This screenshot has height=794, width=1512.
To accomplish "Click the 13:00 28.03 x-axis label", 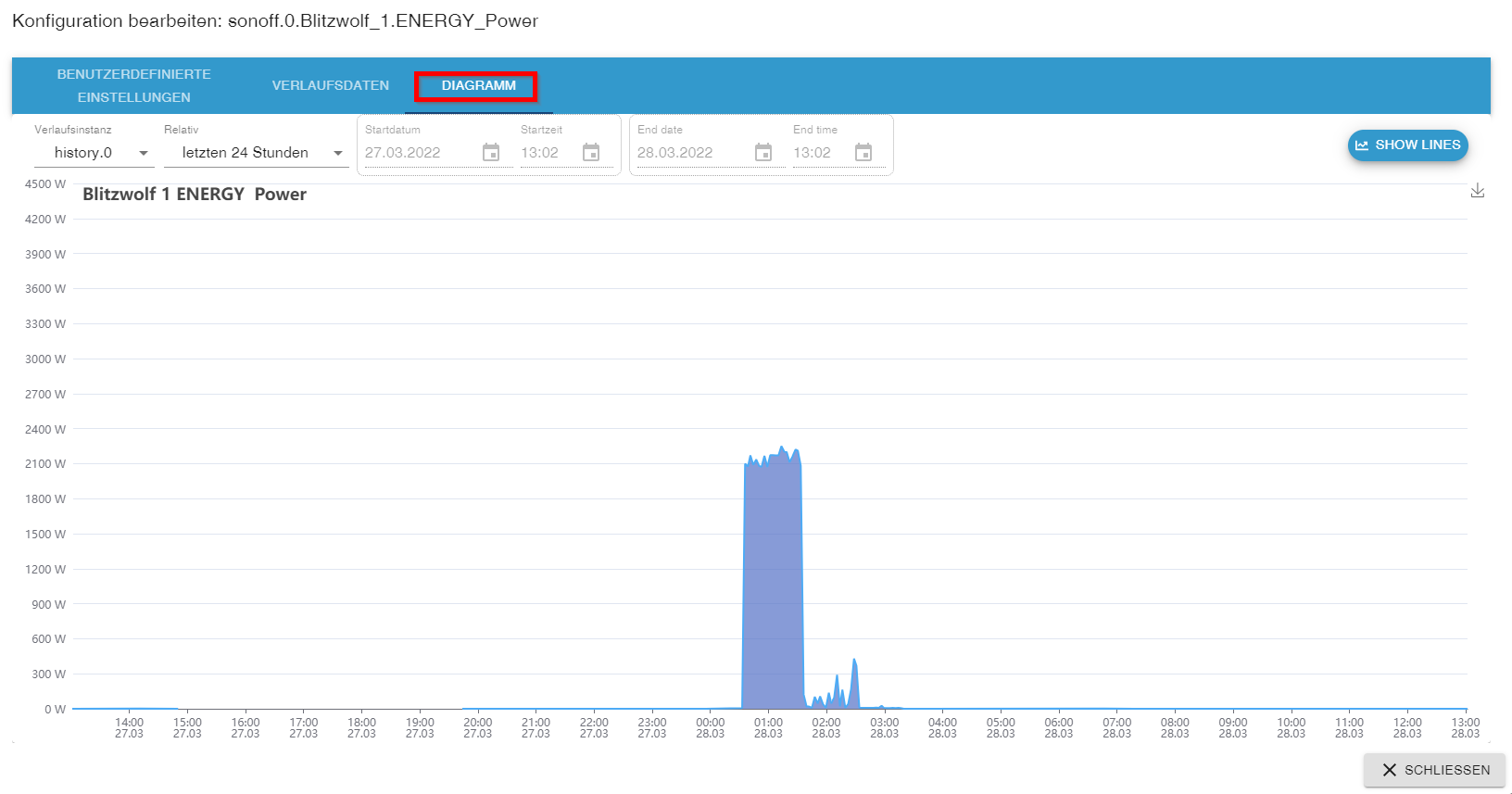I will point(1466,728).
